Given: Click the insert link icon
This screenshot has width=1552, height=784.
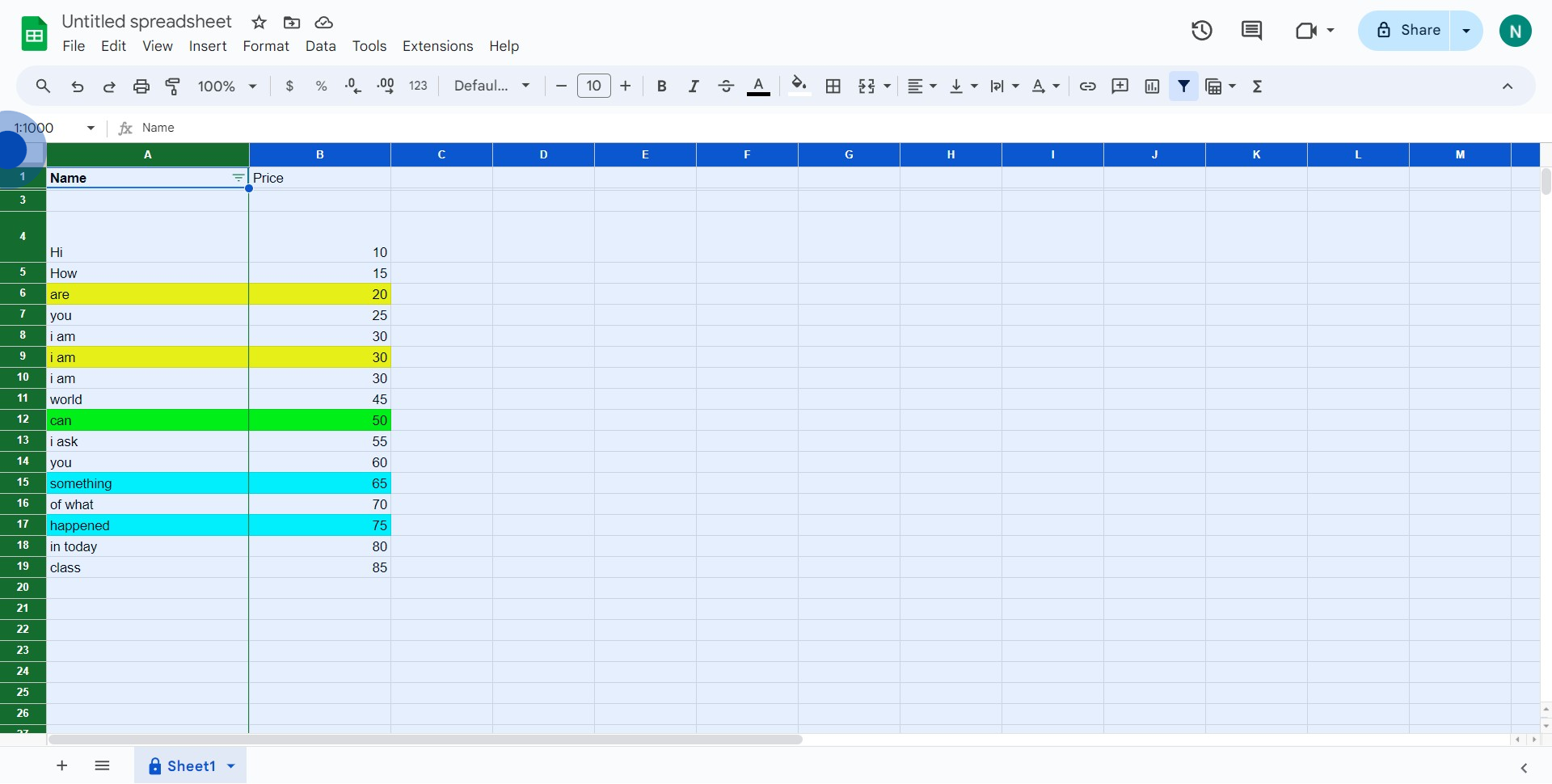Looking at the screenshot, I should pyautogui.click(x=1088, y=86).
